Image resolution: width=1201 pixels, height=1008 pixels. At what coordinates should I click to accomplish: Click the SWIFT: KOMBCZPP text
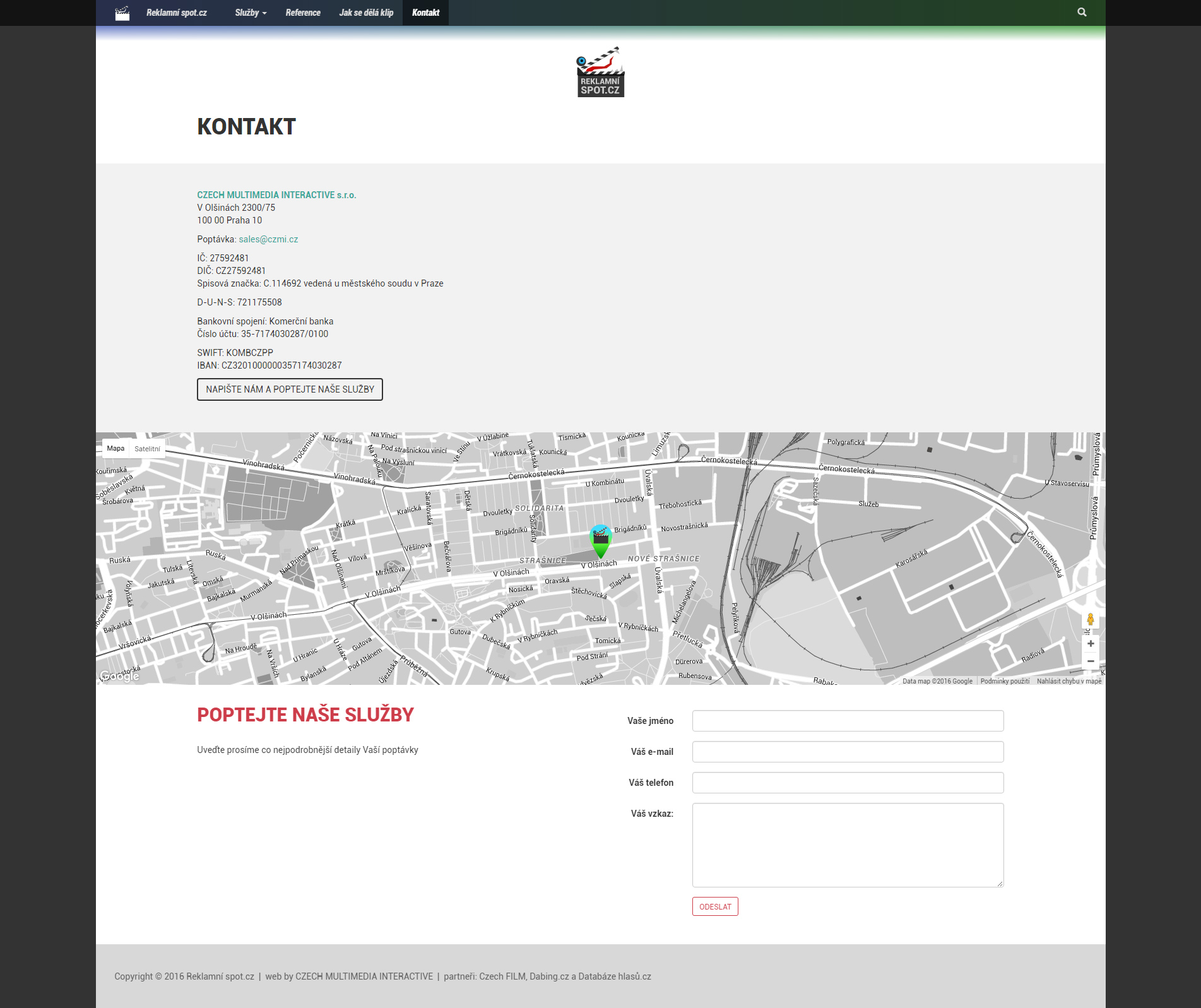point(235,353)
